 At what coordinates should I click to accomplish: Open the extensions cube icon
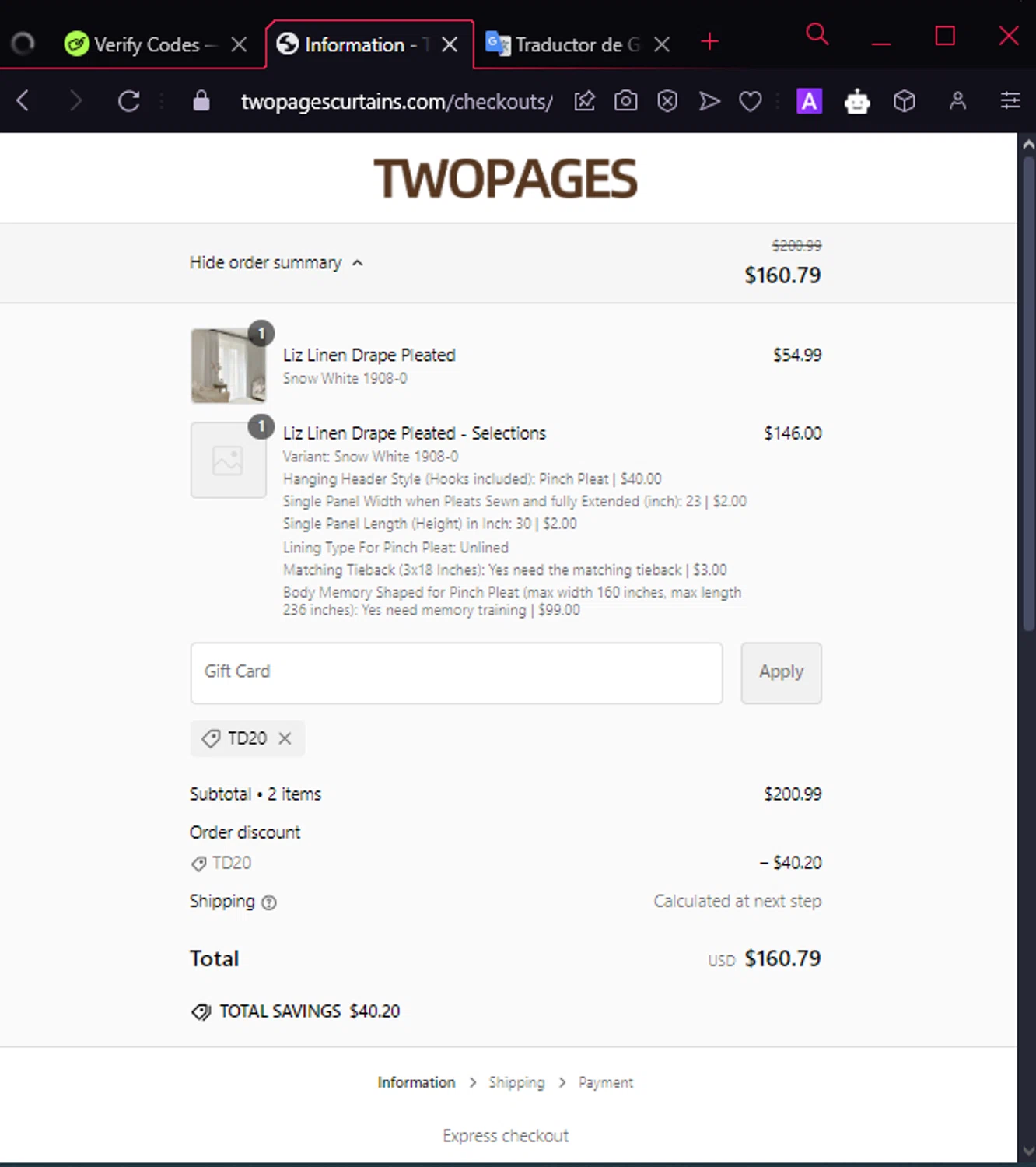pos(904,101)
